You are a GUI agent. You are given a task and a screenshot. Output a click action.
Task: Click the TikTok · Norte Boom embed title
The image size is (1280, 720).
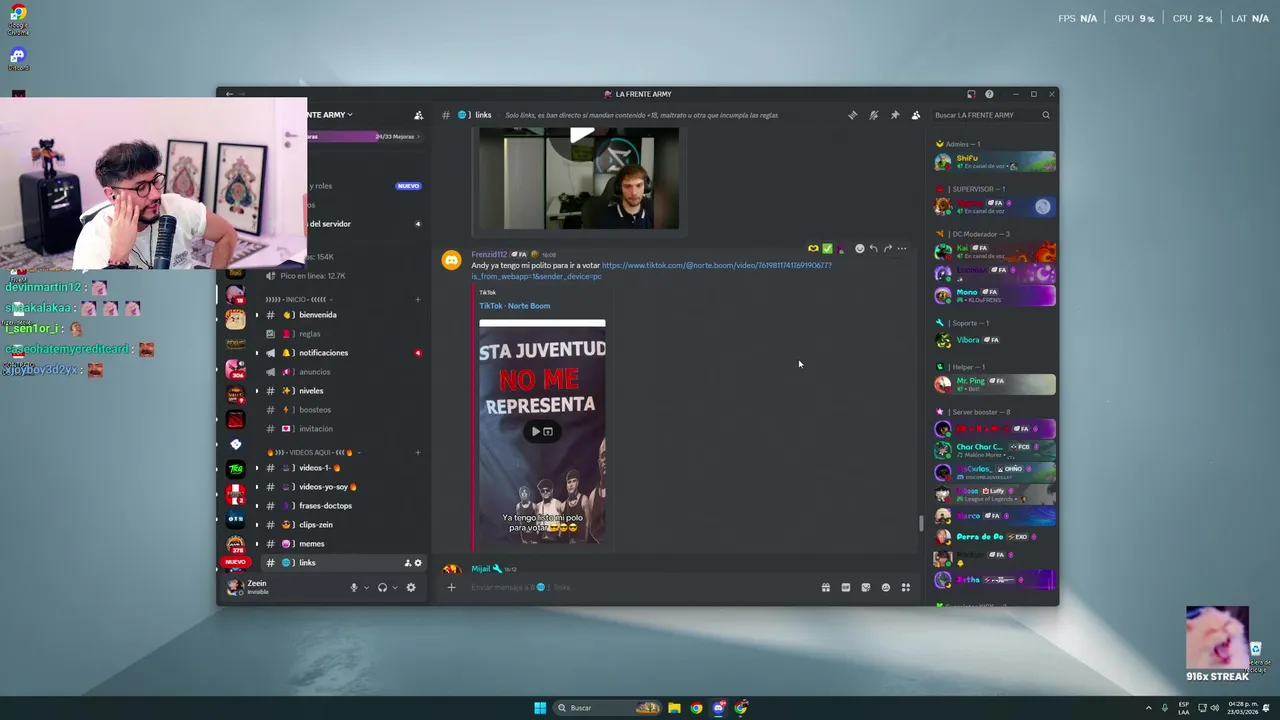(514, 306)
